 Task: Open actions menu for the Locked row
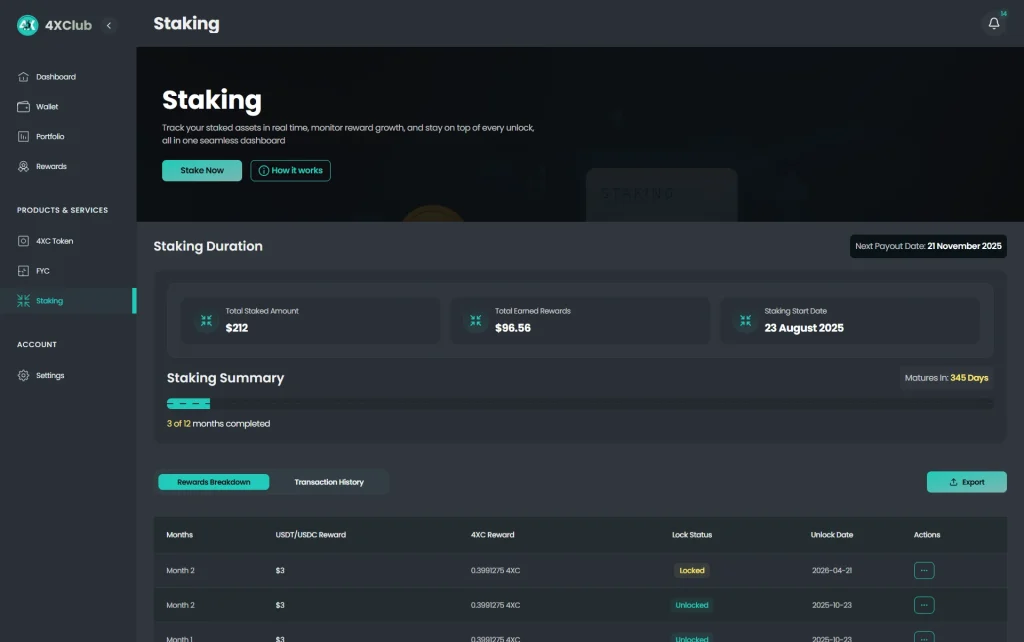(924, 571)
